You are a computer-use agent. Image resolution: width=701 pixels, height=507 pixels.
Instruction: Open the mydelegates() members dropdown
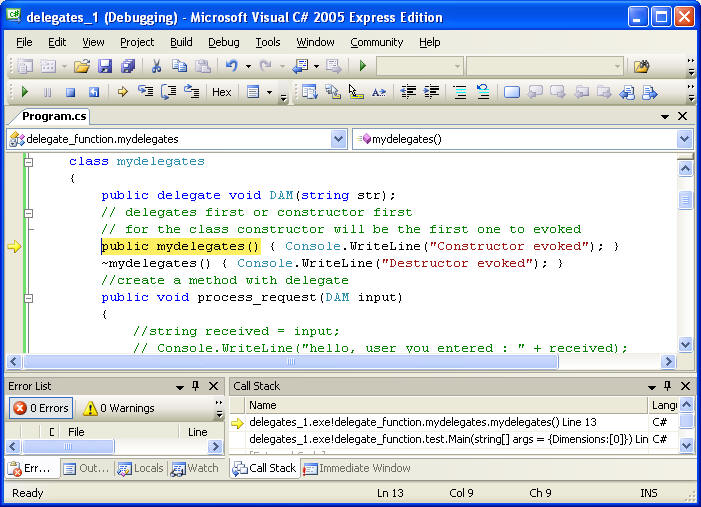pyautogui.click(x=684, y=139)
